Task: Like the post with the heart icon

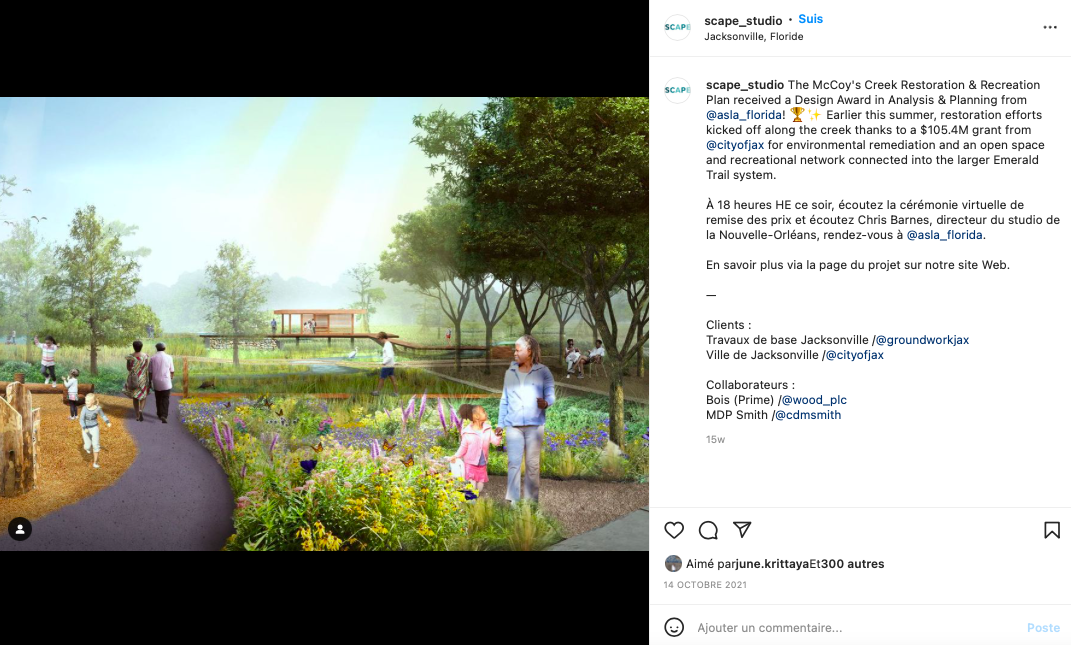Action: [x=674, y=530]
